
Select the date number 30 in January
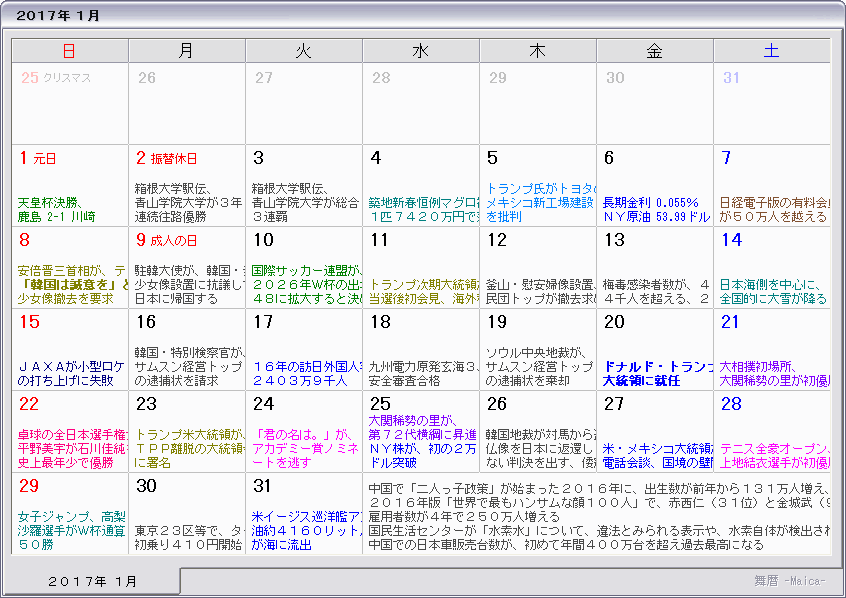(146, 486)
